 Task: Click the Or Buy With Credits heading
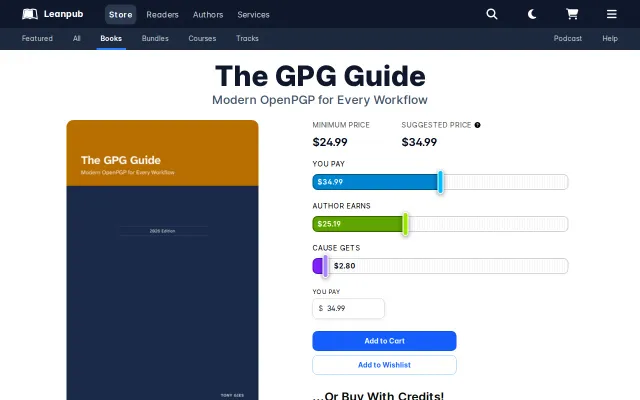[x=378, y=396]
